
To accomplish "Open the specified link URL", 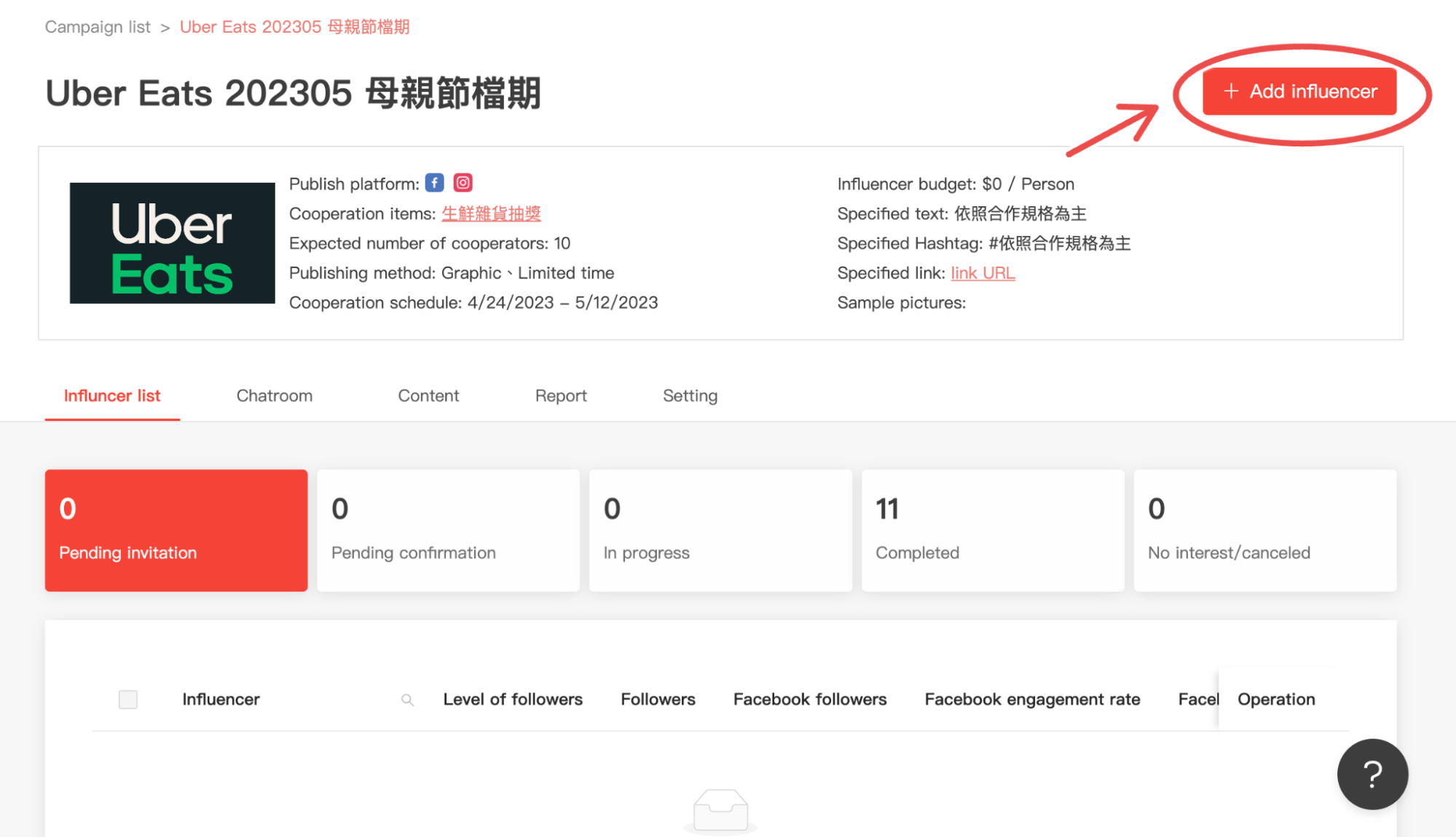I will tap(983, 273).
